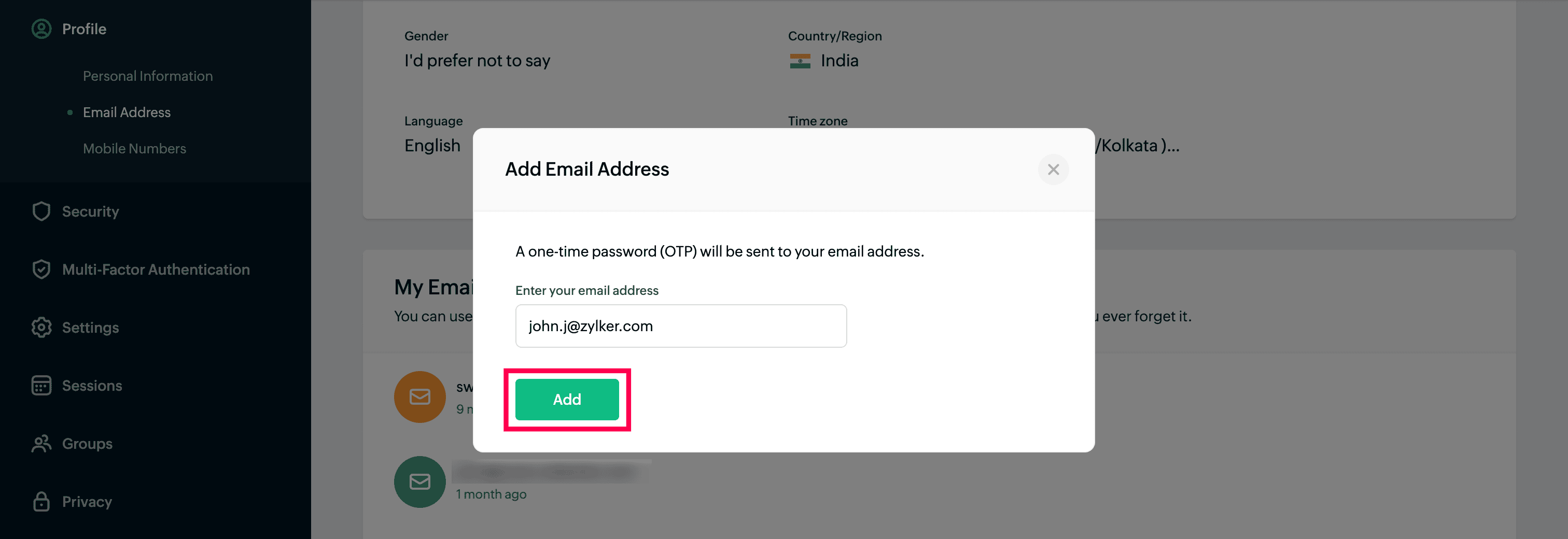Click the orange envelope email icon
Viewport: 1568px width, 539px height.
(419, 398)
